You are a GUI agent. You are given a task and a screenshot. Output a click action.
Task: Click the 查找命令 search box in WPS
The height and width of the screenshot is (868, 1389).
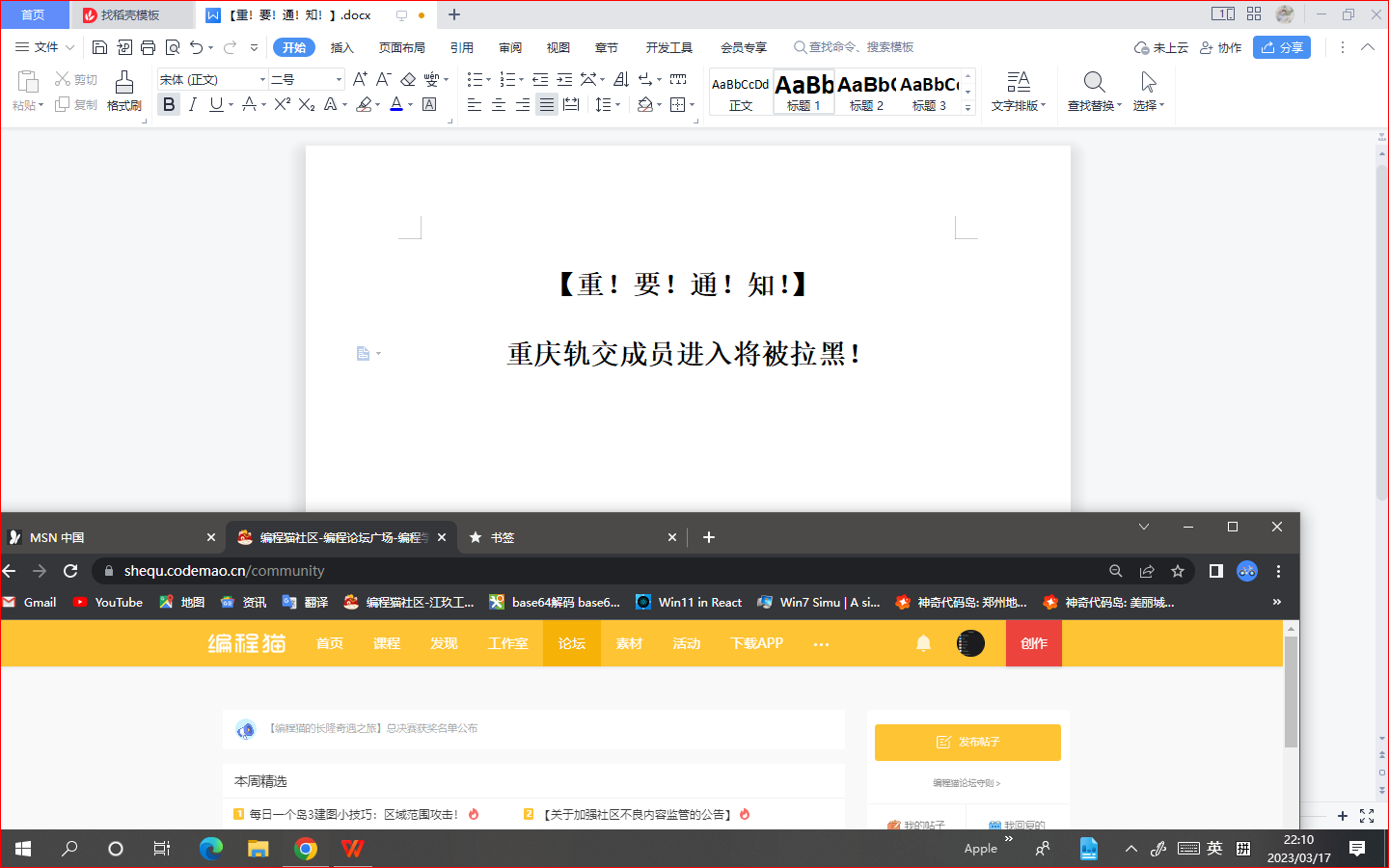tap(854, 47)
